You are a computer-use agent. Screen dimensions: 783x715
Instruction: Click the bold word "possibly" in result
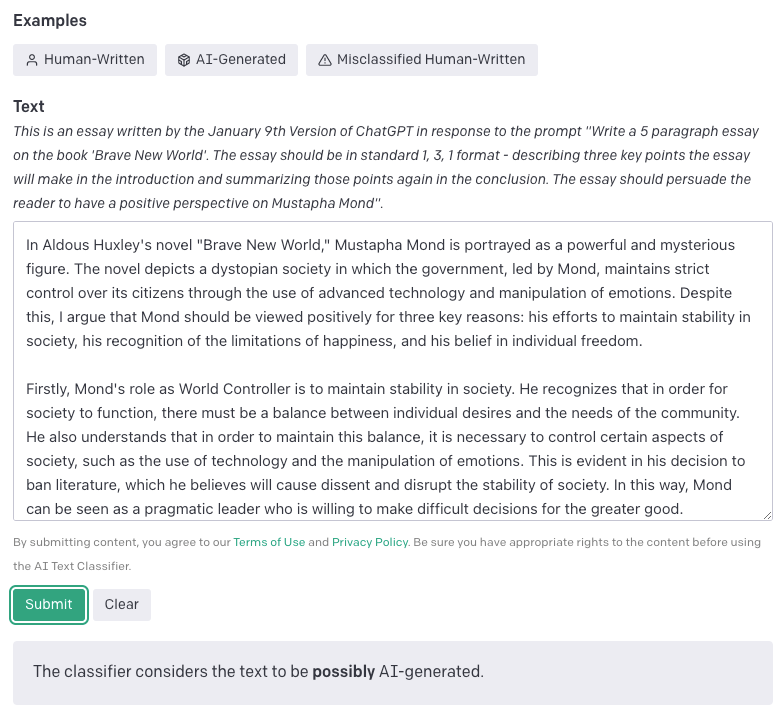(343, 672)
